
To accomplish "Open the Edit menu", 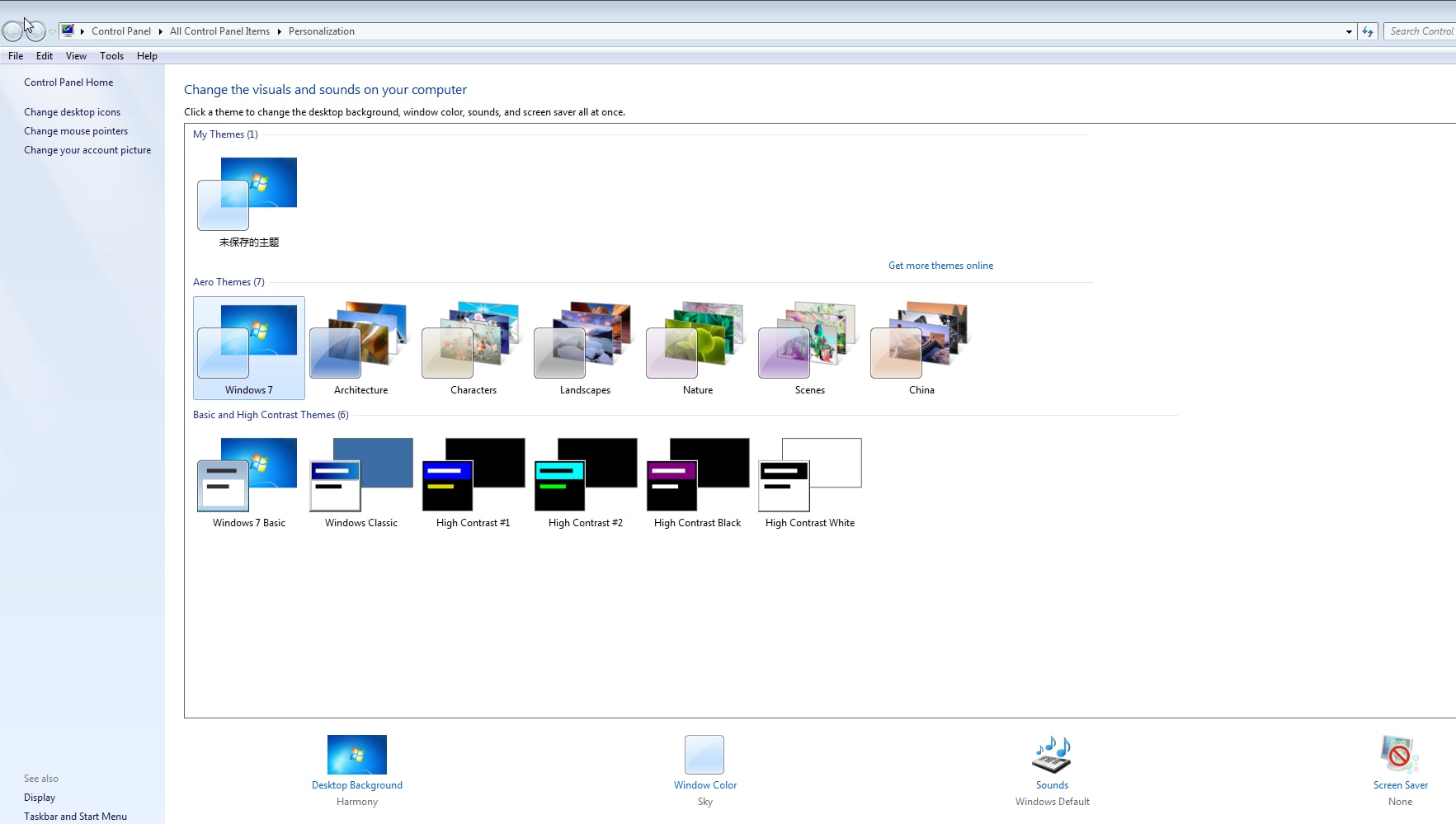I will point(45,56).
